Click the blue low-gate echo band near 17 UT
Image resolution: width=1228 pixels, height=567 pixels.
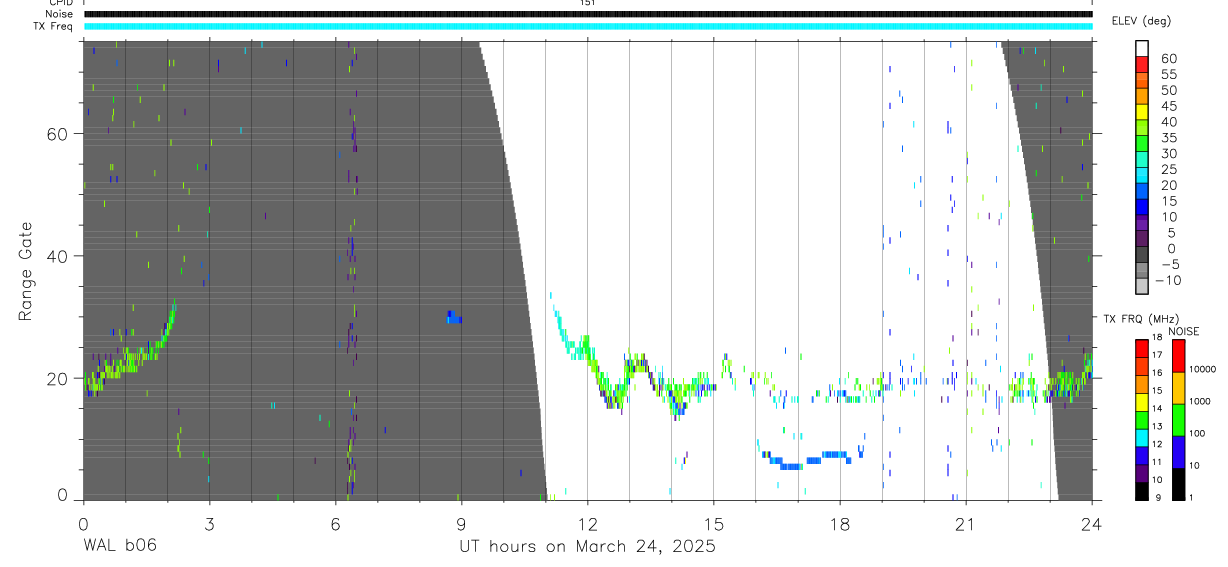pos(809,459)
